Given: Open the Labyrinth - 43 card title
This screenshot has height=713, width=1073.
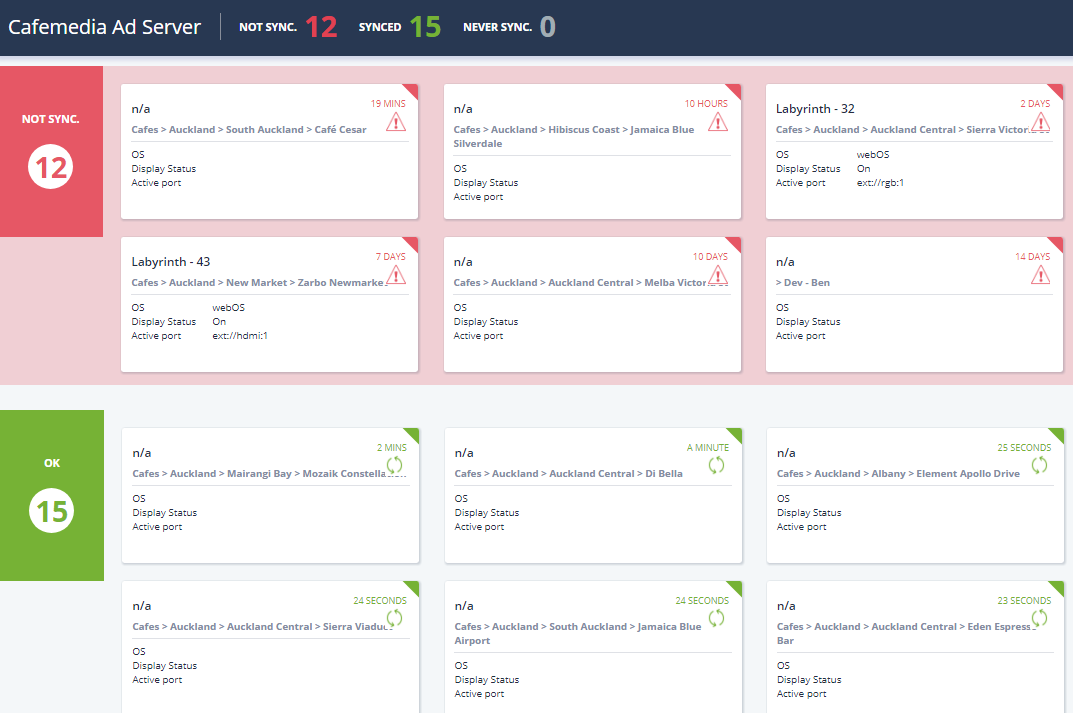Looking at the screenshot, I should [x=170, y=261].
